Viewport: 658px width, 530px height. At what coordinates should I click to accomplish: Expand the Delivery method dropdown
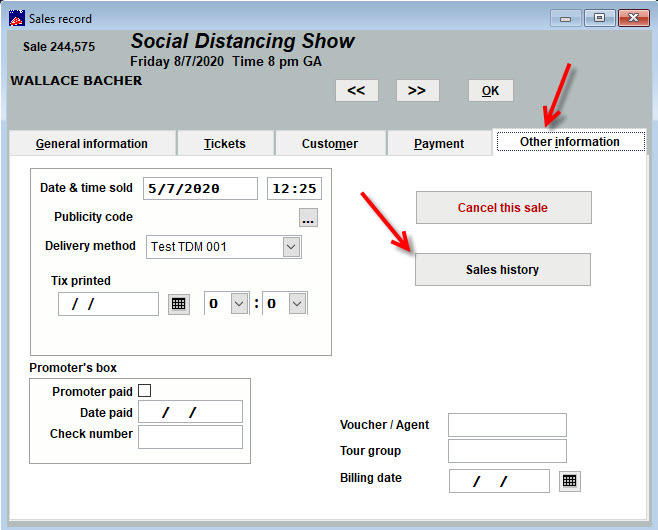(x=291, y=247)
